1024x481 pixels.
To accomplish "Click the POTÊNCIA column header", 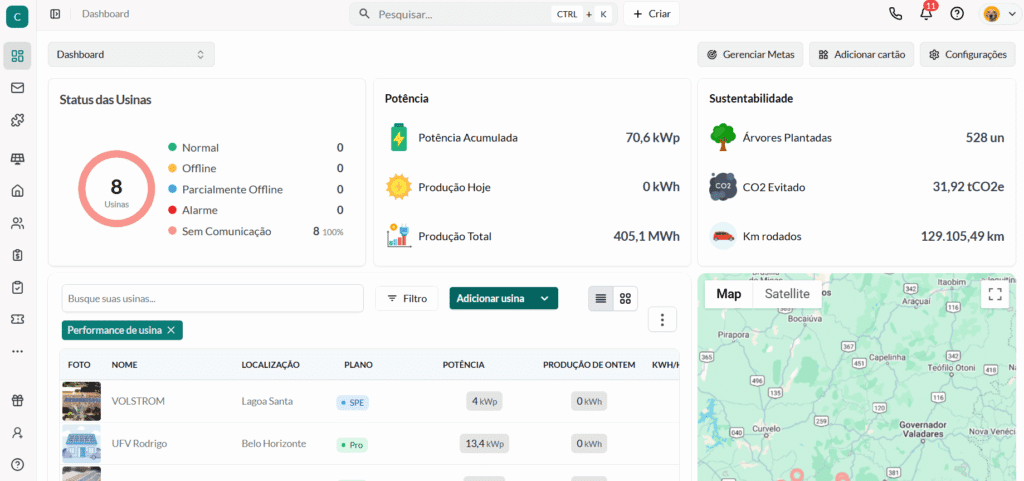I will coord(464,365).
